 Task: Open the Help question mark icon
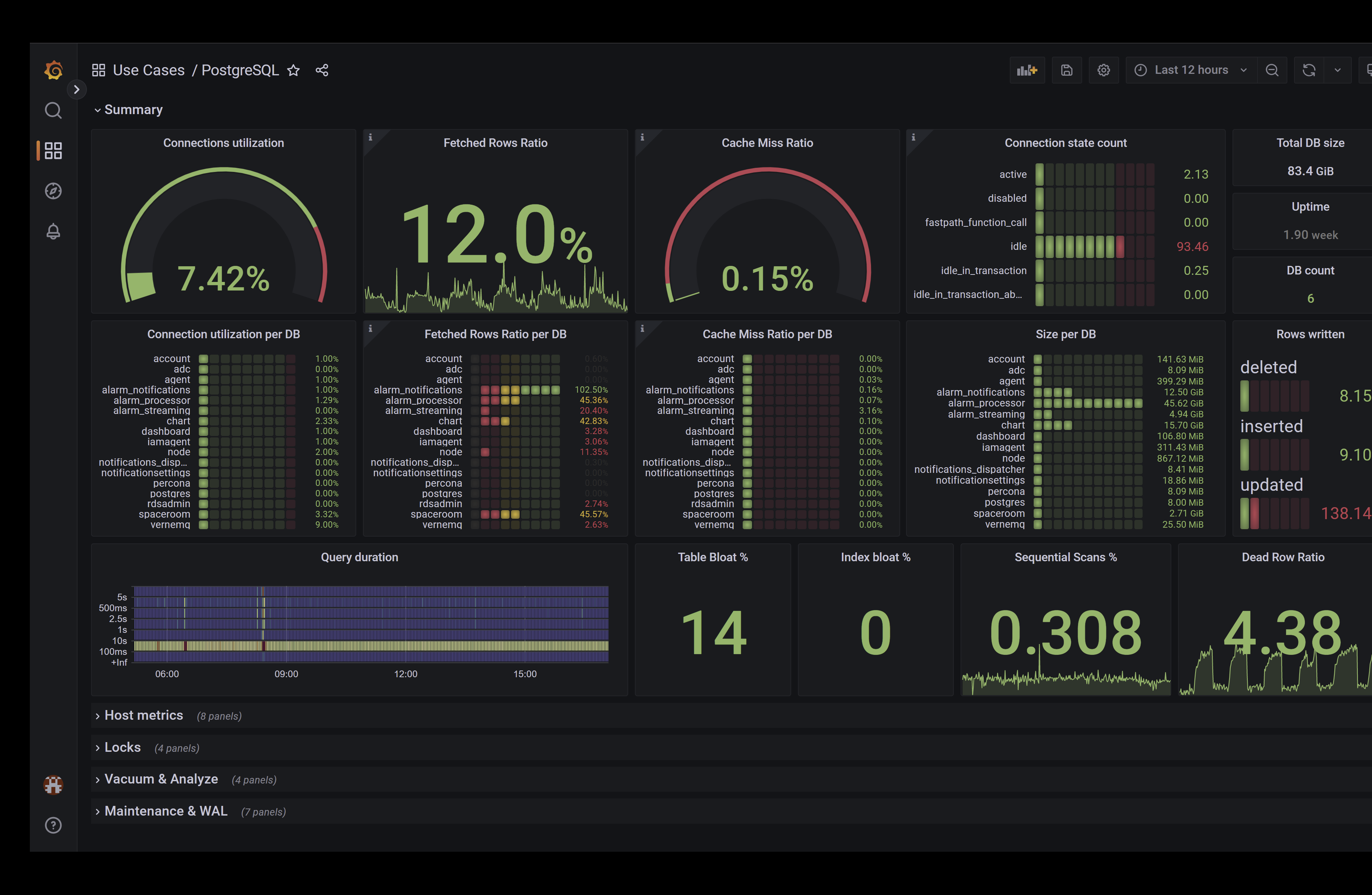point(53,825)
